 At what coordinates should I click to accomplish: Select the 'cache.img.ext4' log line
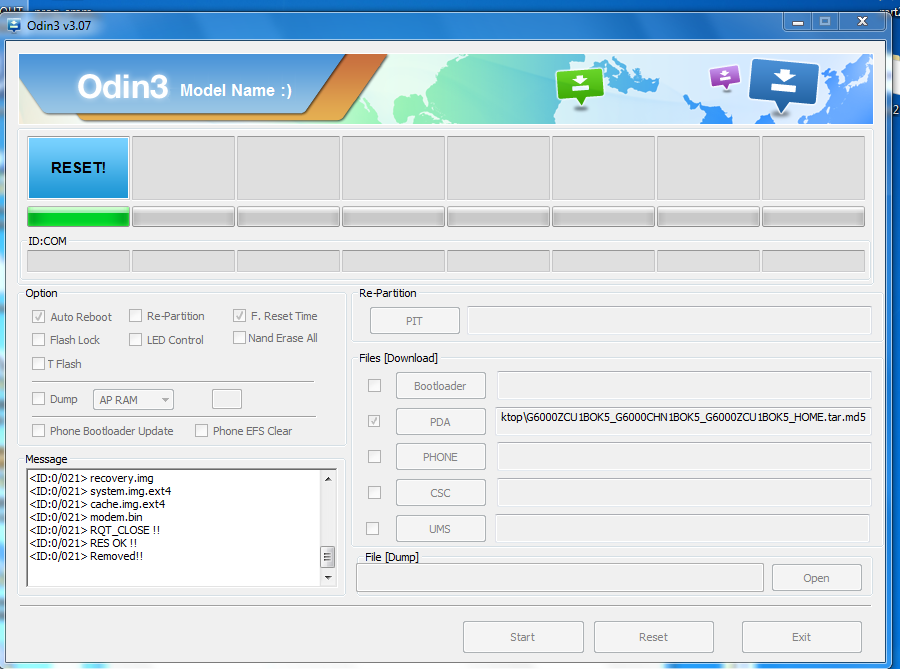point(98,504)
